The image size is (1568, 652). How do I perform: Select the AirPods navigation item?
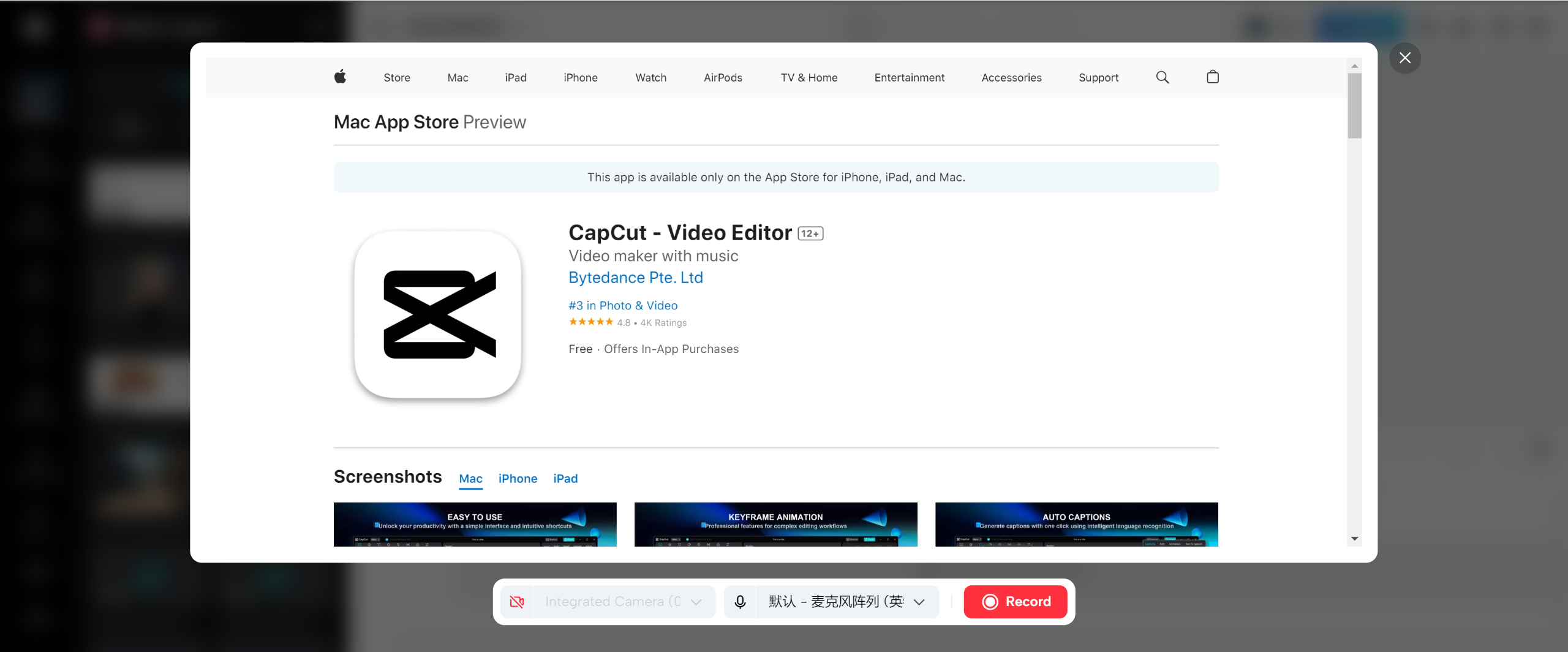[x=723, y=77]
